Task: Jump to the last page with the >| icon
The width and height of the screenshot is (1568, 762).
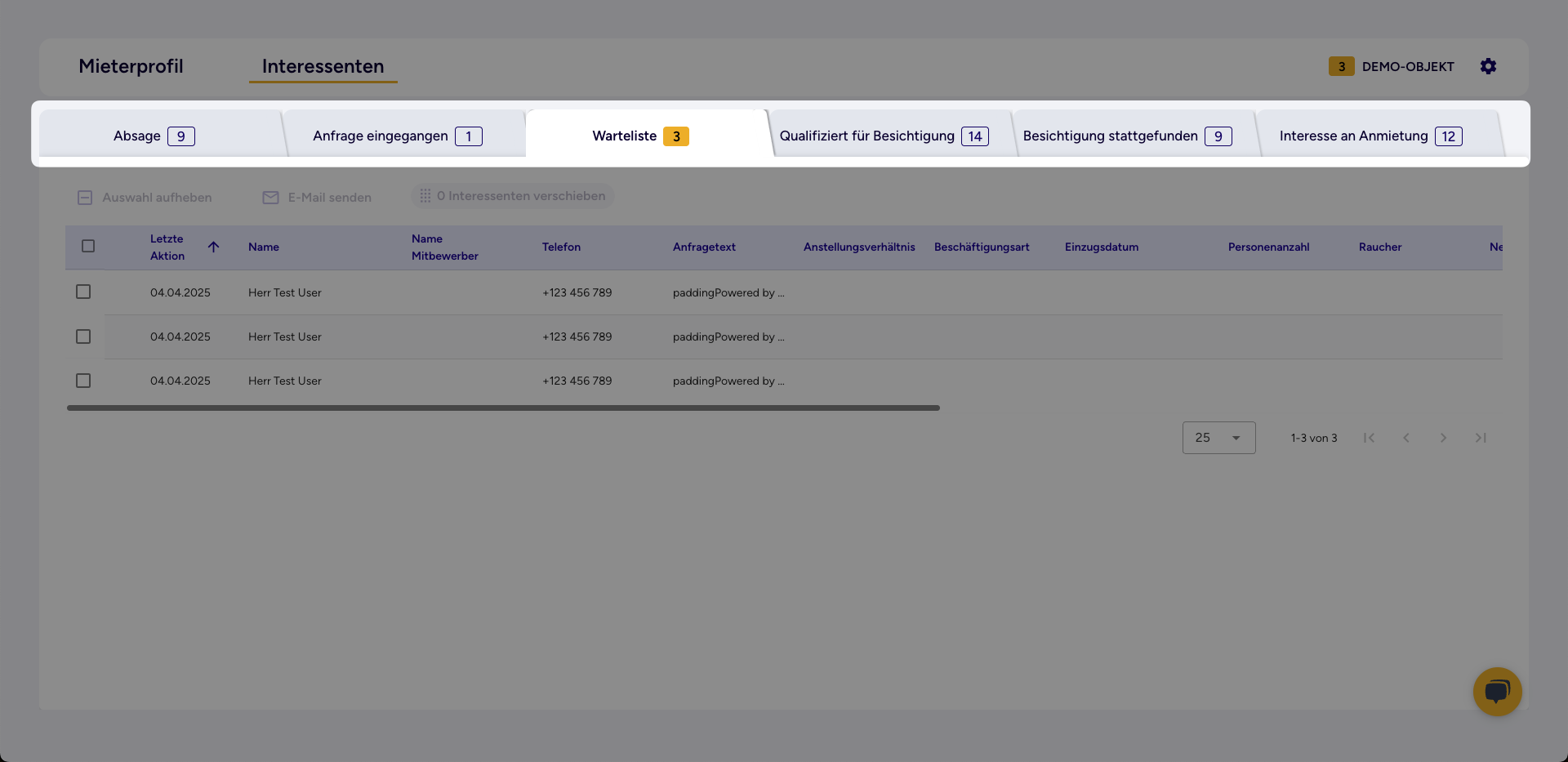Action: click(x=1481, y=438)
